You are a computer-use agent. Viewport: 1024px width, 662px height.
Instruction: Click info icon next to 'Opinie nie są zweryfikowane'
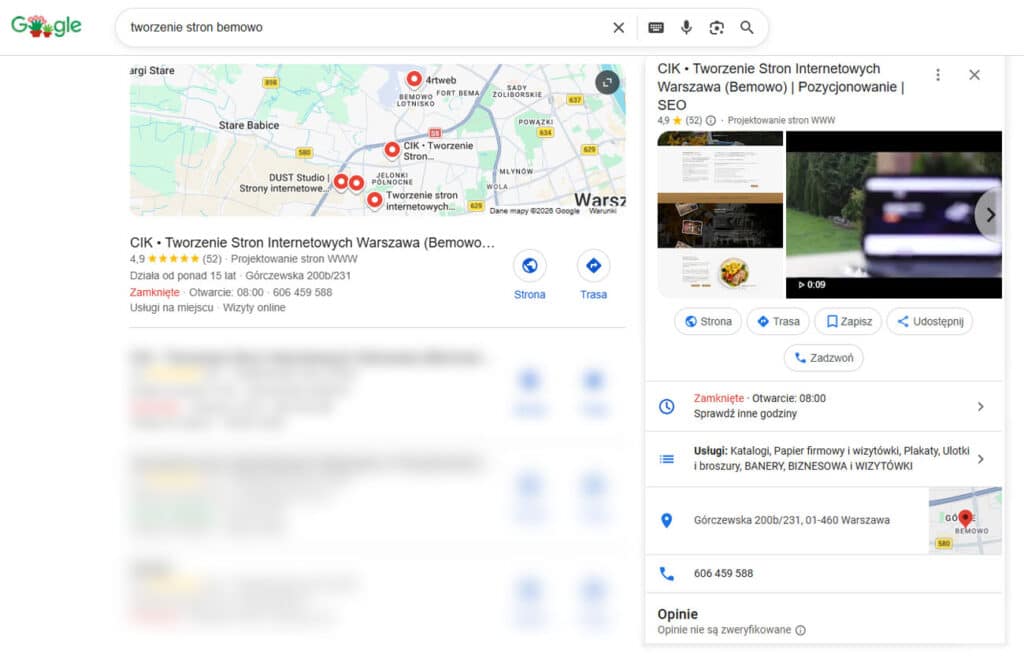(801, 630)
